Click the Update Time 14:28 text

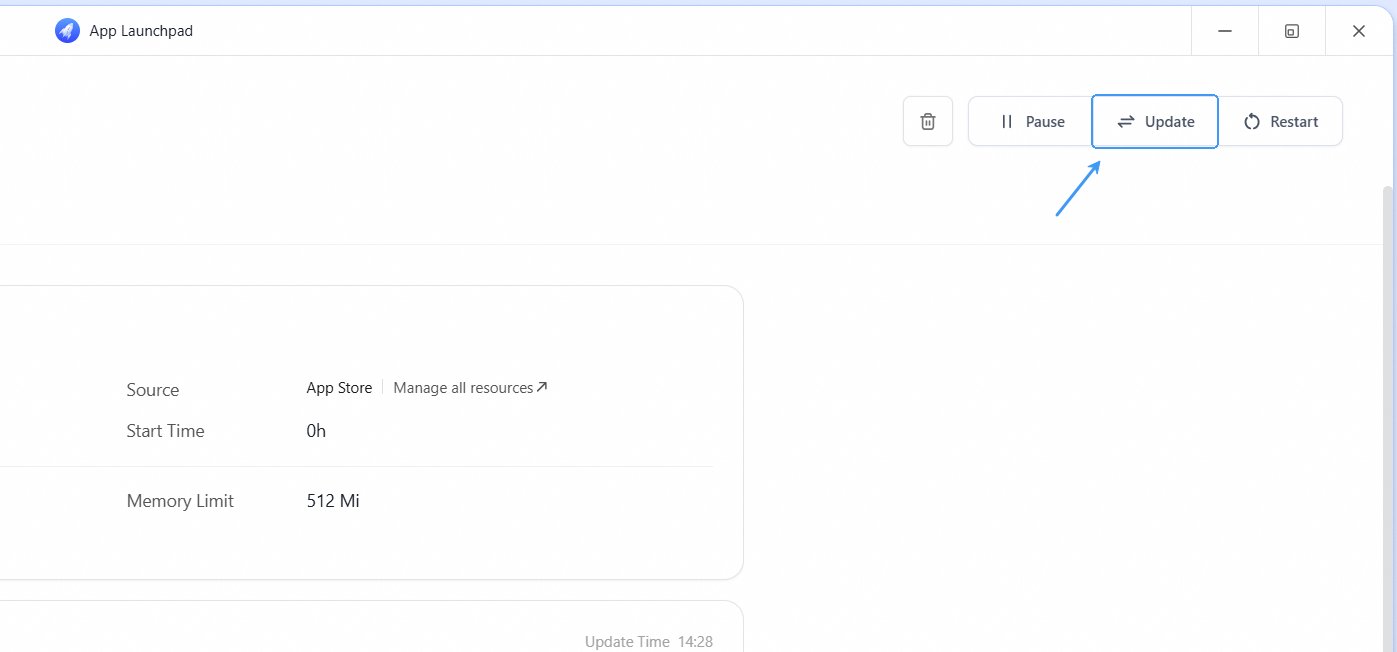[x=648, y=641]
